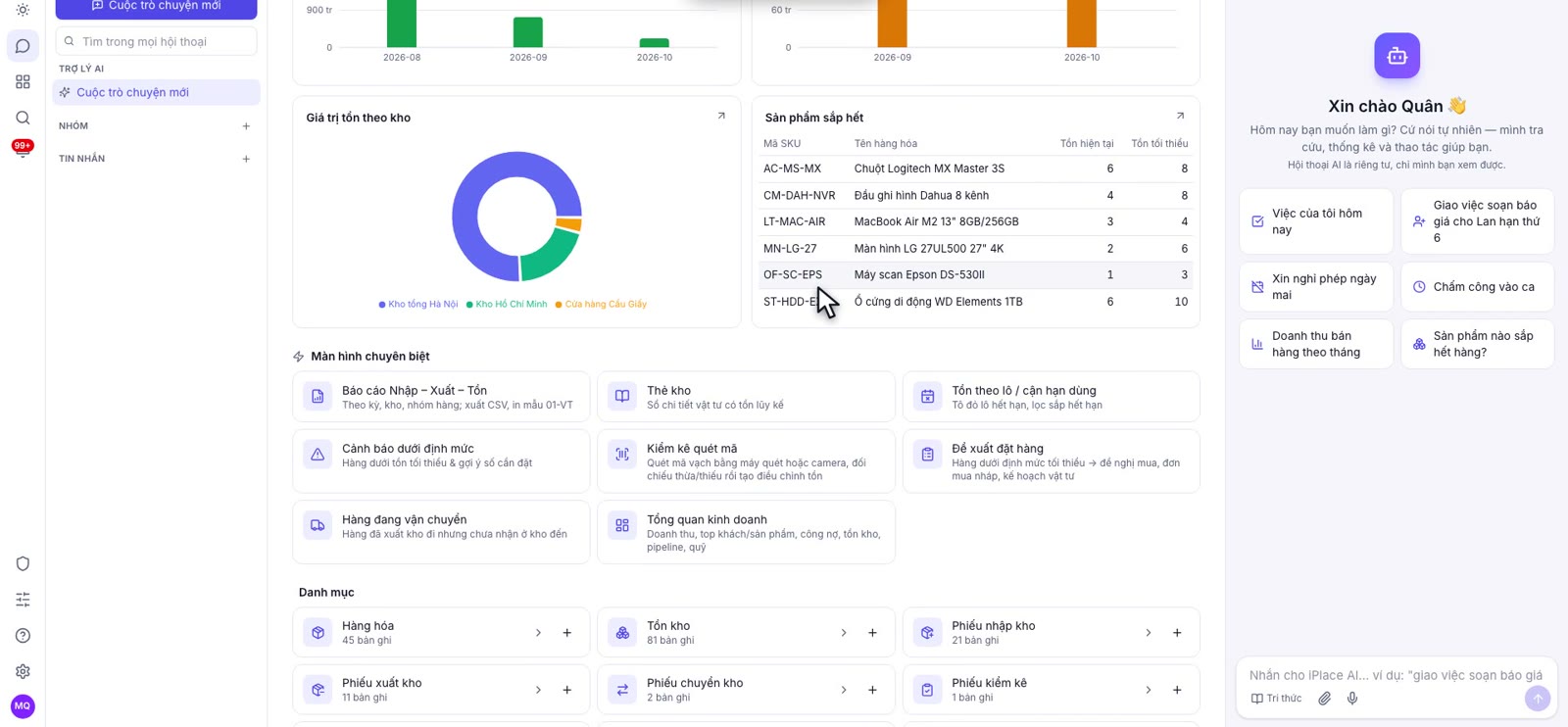The height and width of the screenshot is (727, 1568).
Task: Open the shield security icon
Action: [x=23, y=563]
